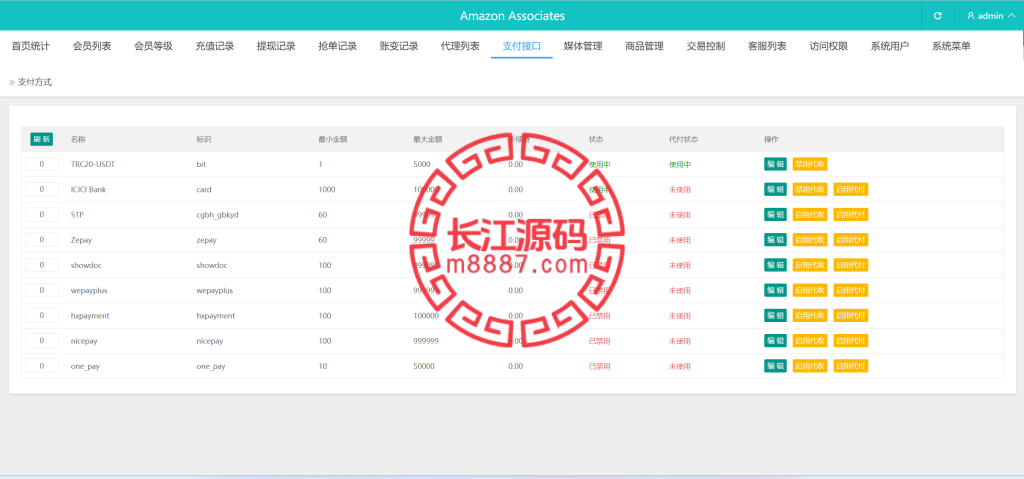Enable 代付 for nicepay
This screenshot has width=1024, height=479.
[851, 340]
